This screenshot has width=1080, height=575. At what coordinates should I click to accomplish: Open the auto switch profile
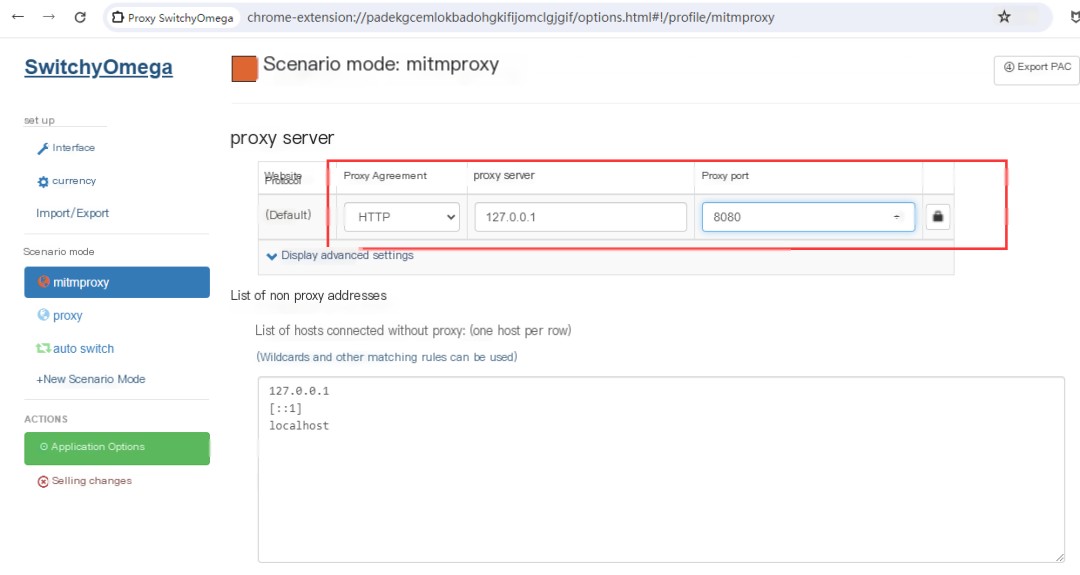tap(75, 348)
